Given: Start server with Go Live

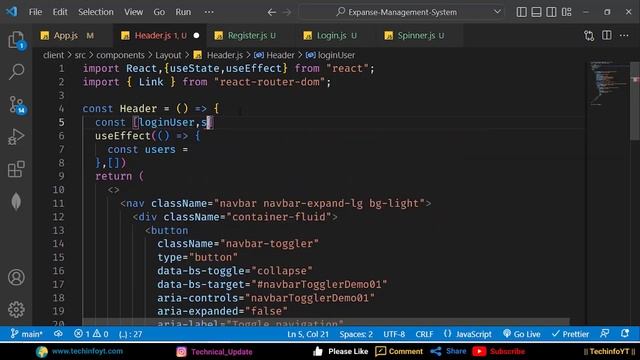Looking at the screenshot, I should pos(522,334).
